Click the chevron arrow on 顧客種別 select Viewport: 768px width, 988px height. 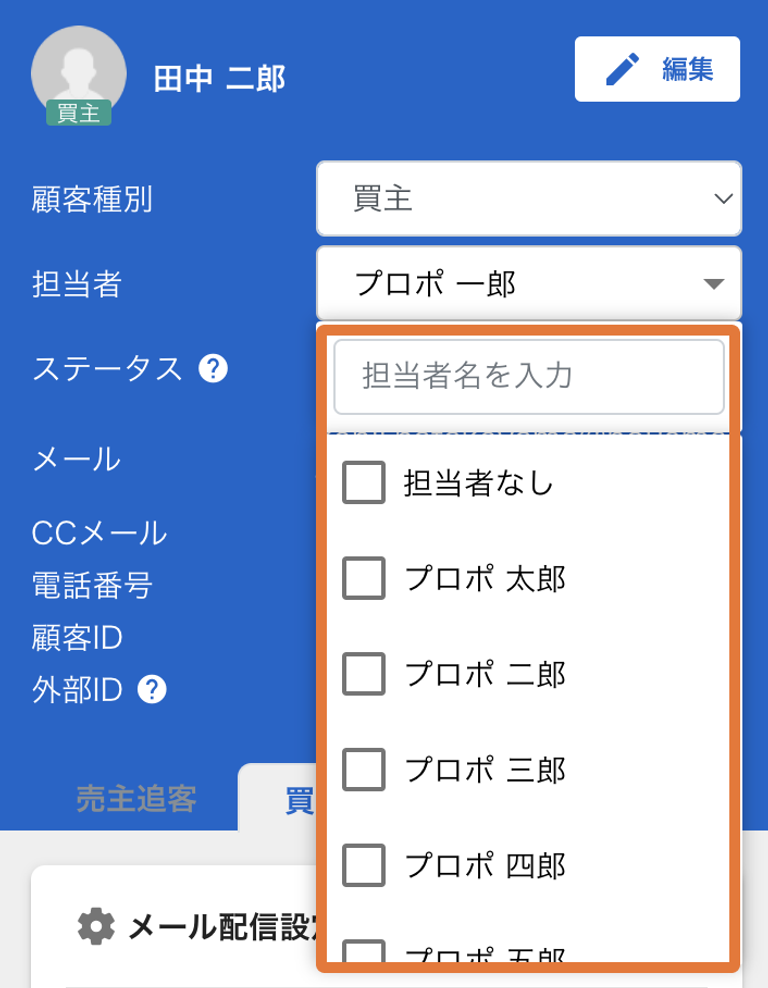pyautogui.click(x=723, y=199)
